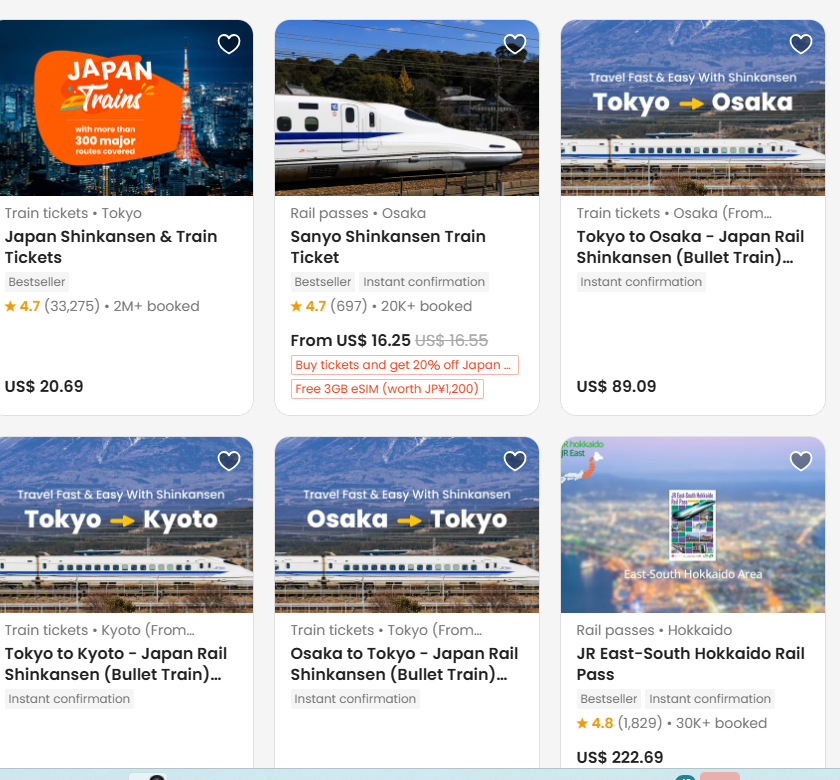Click heart icon on Sanyo Shinkansen card
This screenshot has height=780, width=840.
click(515, 44)
